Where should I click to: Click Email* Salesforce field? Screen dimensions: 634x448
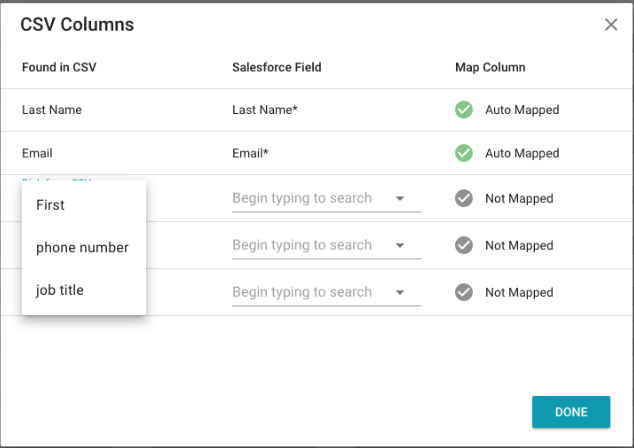(x=250, y=153)
